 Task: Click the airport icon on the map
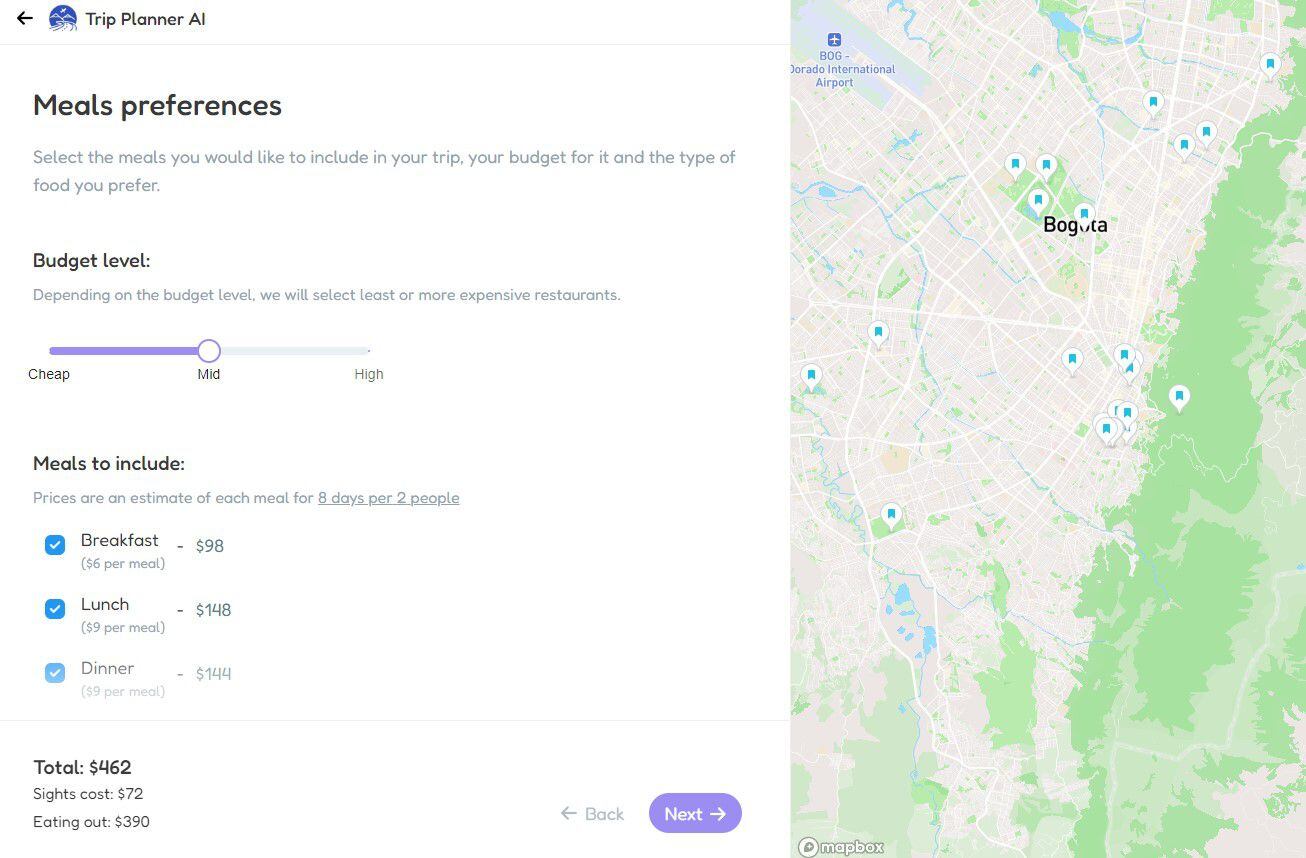[x=834, y=39]
